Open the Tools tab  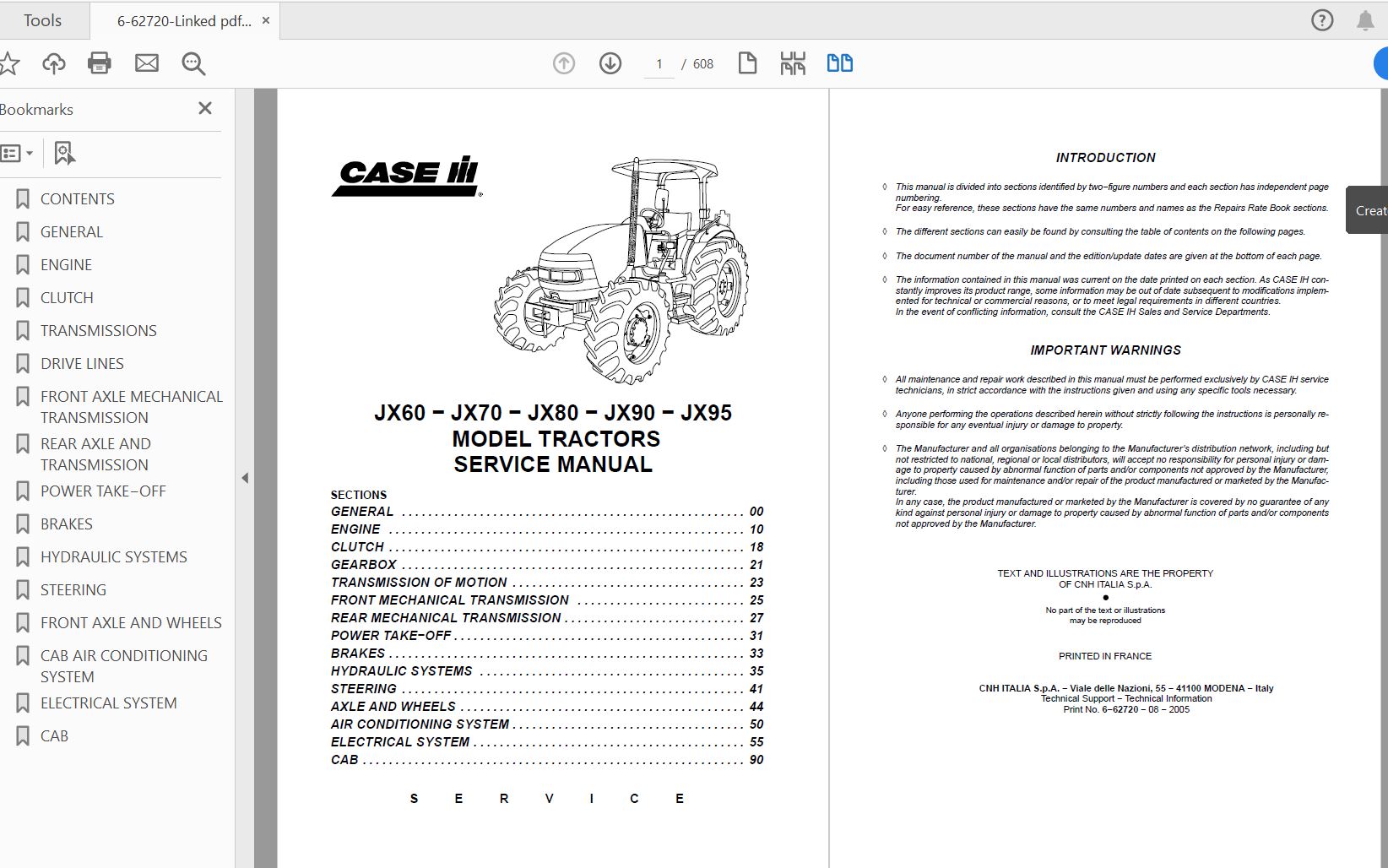pyautogui.click(x=42, y=20)
